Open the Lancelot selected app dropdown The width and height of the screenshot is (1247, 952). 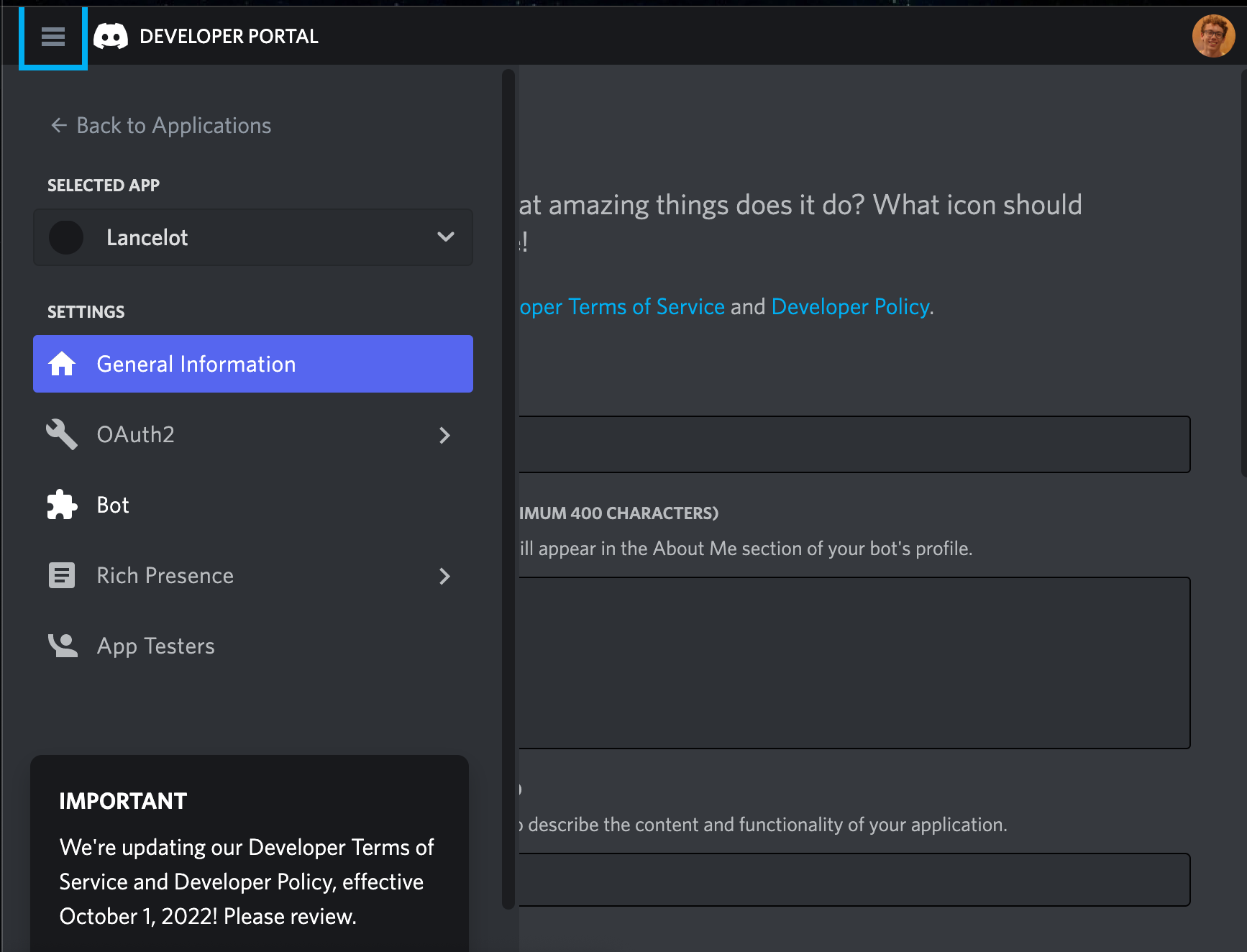(x=253, y=237)
